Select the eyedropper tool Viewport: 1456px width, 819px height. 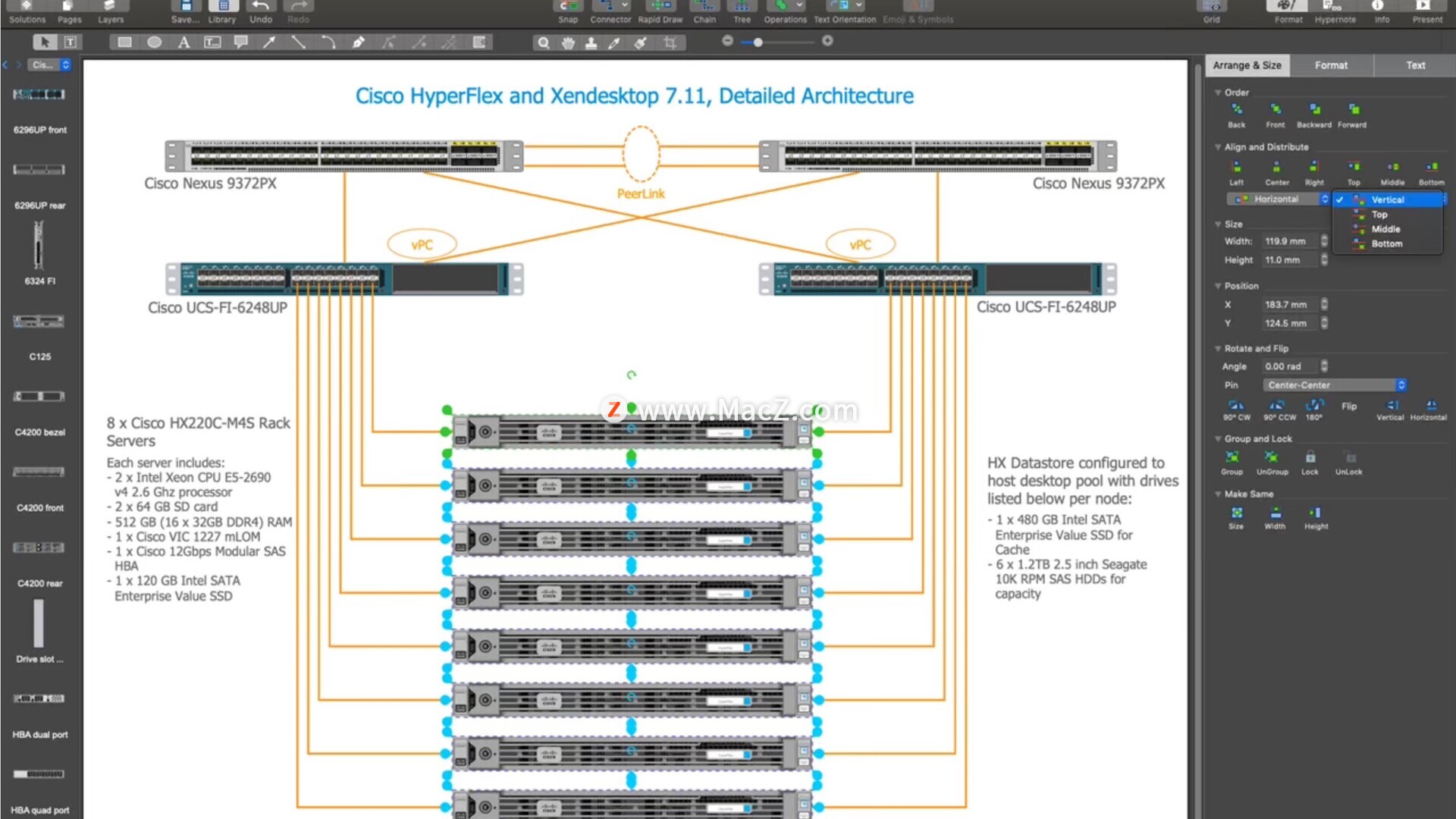coord(614,42)
